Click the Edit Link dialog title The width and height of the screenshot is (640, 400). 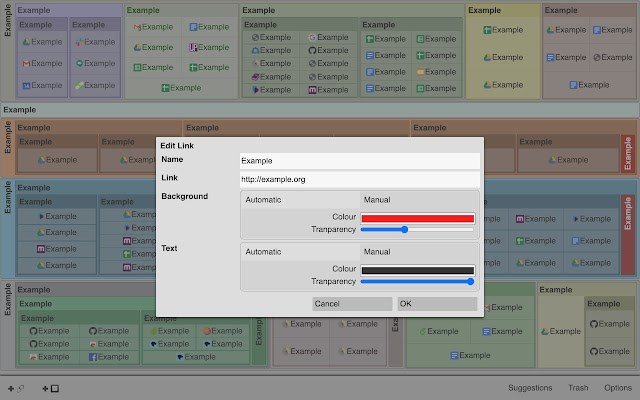[177, 146]
